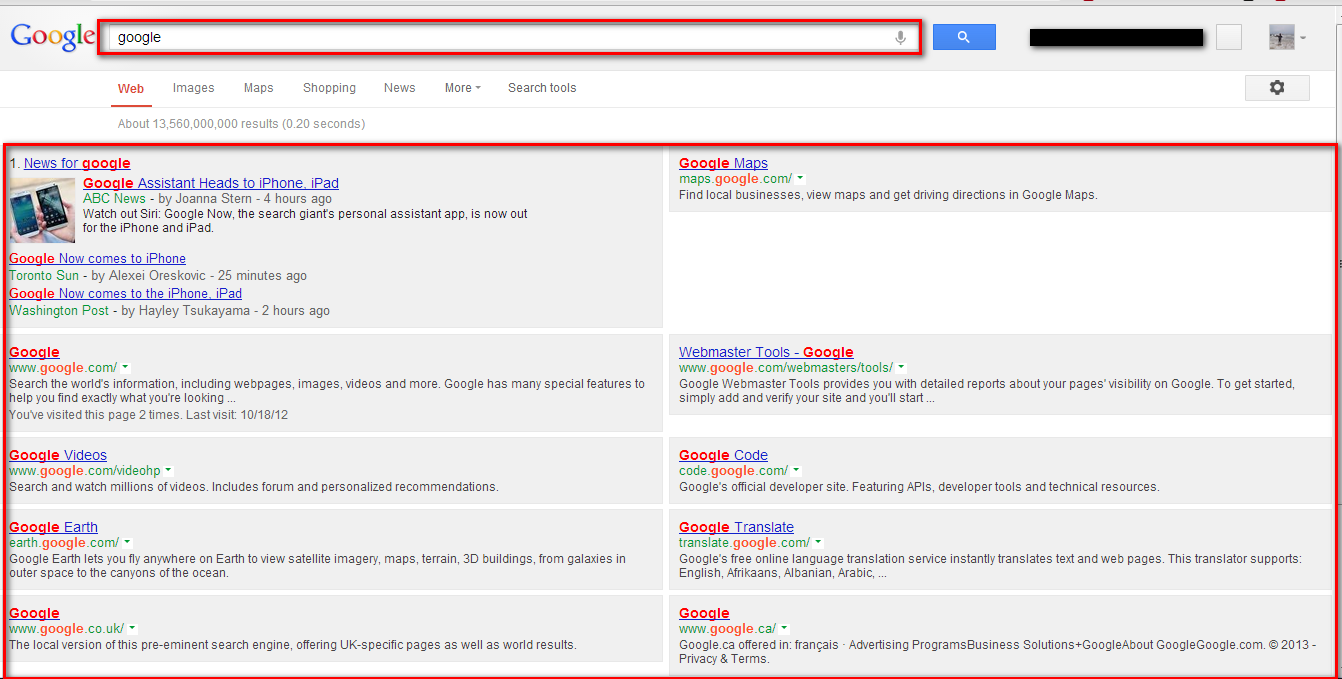Click the microphone icon in the search bar
The height and width of the screenshot is (679, 1342).
pos(901,36)
